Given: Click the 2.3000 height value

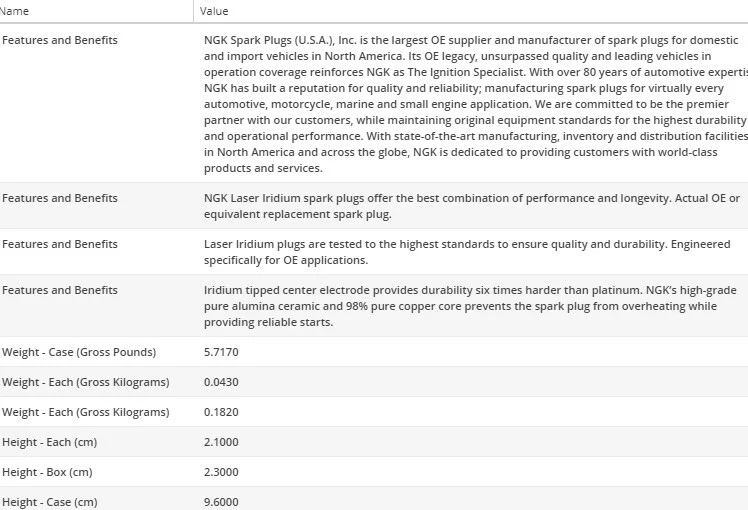Looking at the screenshot, I should [221, 472].
